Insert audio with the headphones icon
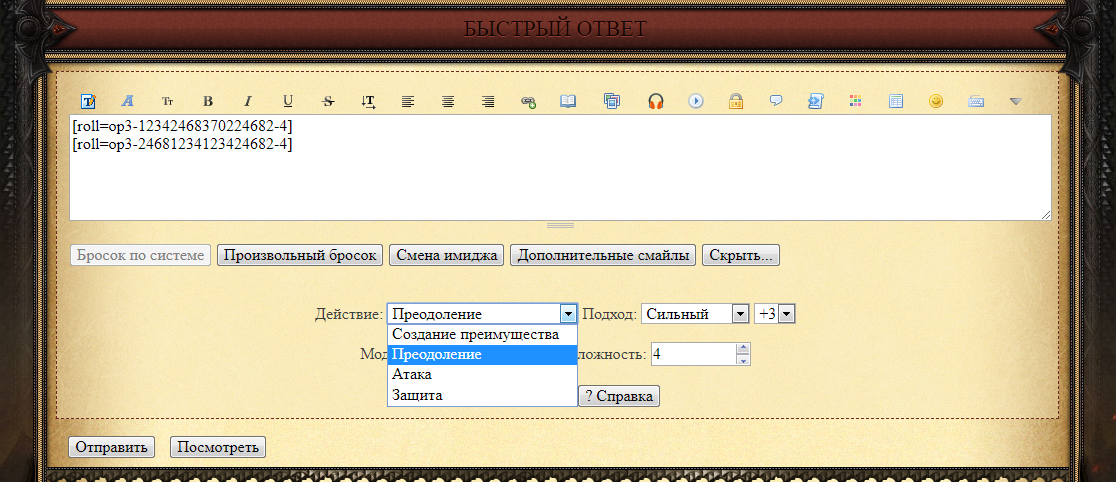The image size is (1116, 482). 656,101
